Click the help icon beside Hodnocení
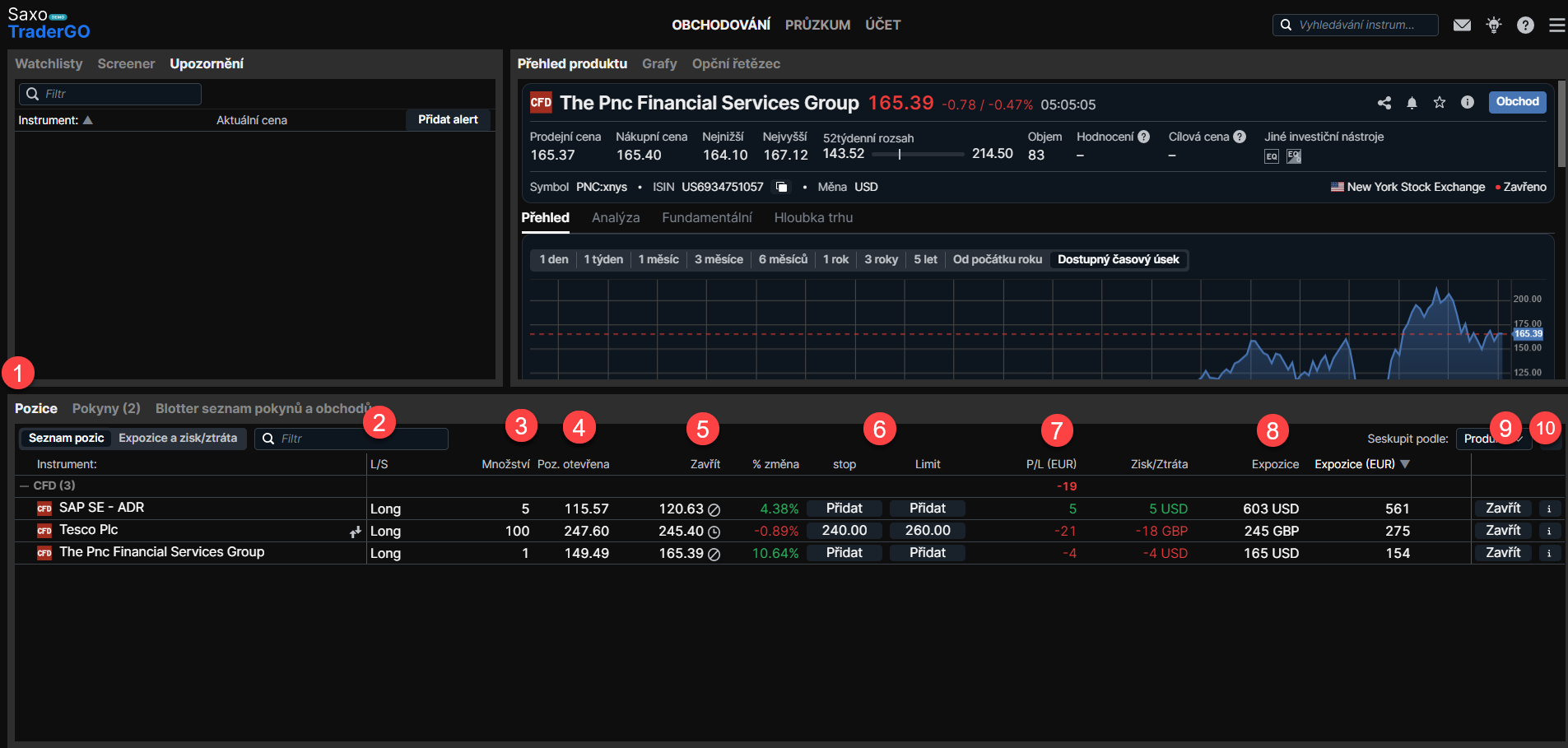The height and width of the screenshot is (748, 1568). [x=1143, y=137]
